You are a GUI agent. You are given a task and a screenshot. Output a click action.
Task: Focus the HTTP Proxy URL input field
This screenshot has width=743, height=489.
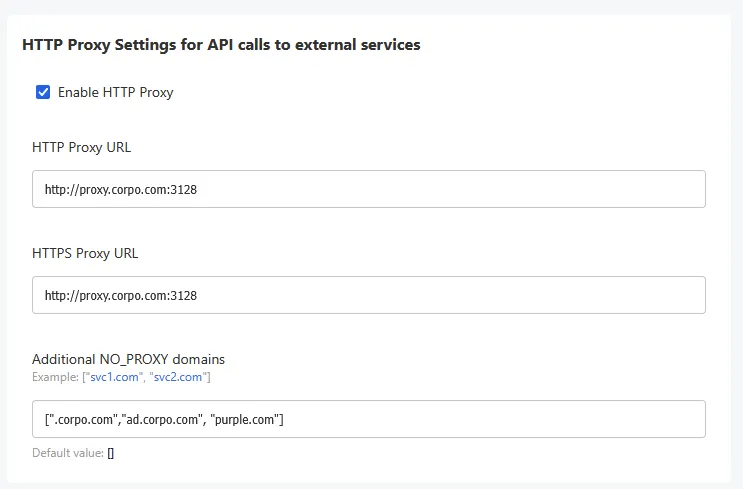(369, 189)
